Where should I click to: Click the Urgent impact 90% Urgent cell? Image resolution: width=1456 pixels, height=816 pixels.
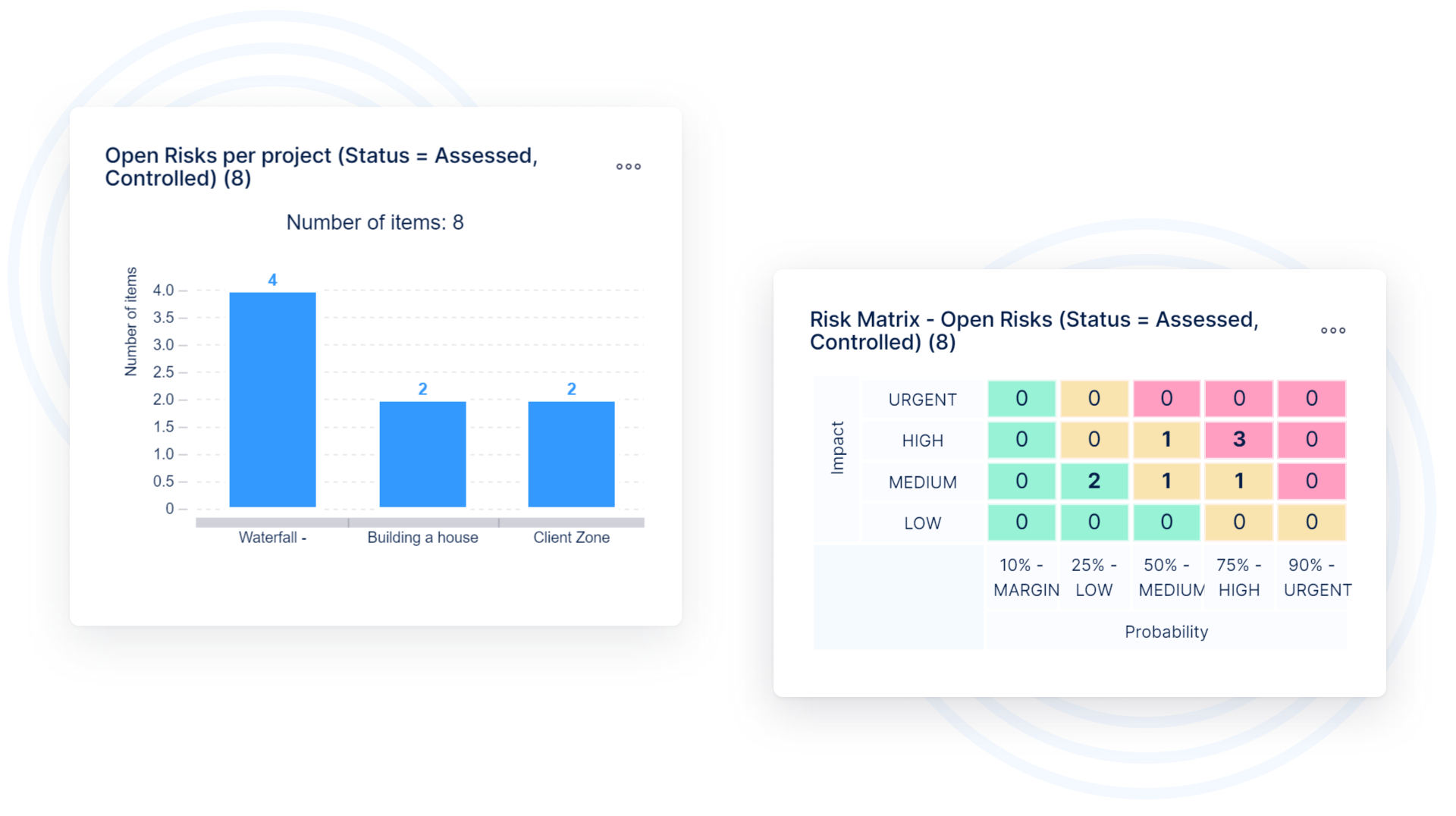pos(1311,399)
